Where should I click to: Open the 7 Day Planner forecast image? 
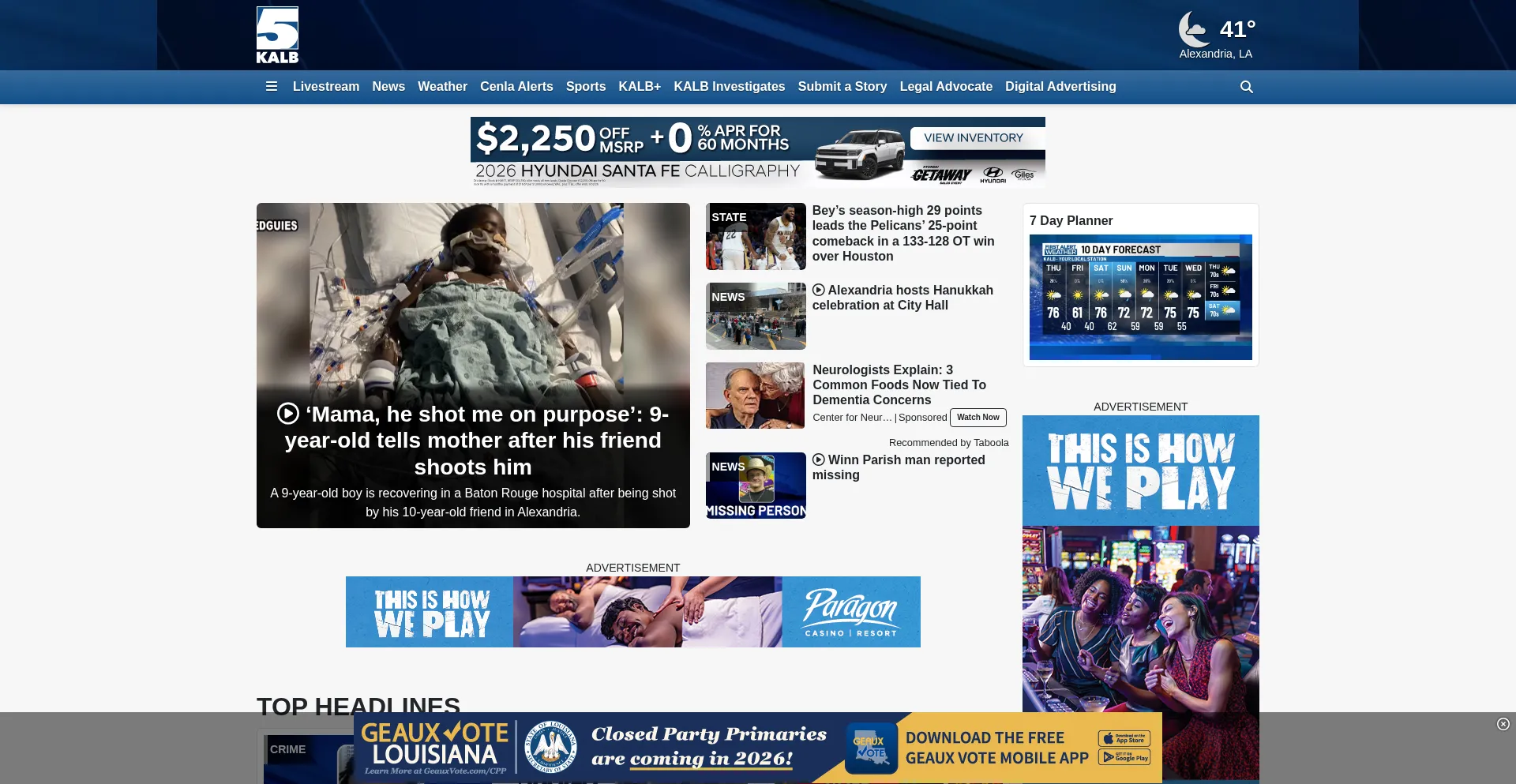[x=1140, y=297]
